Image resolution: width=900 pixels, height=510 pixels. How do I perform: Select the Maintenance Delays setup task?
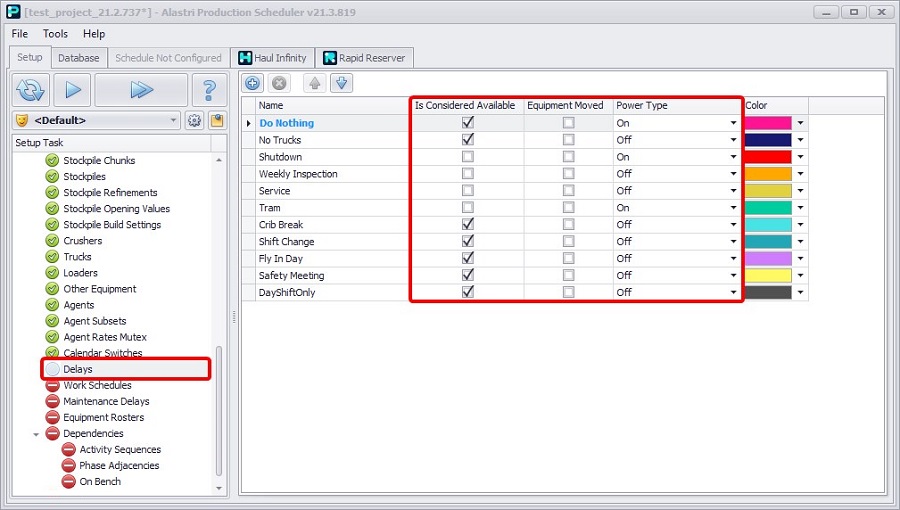(106, 401)
